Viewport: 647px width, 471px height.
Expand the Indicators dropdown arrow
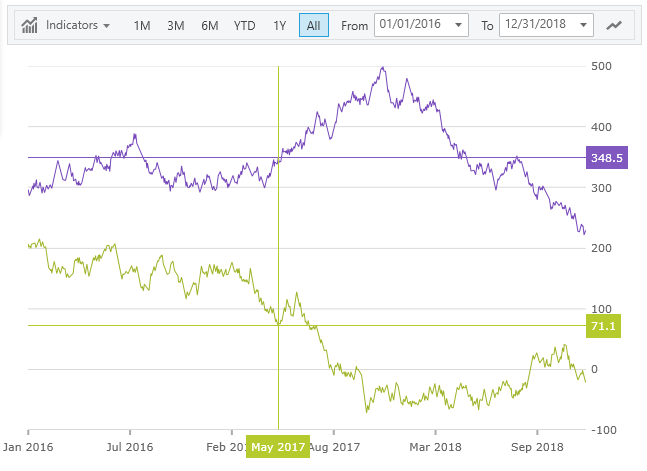pyautogui.click(x=106, y=25)
